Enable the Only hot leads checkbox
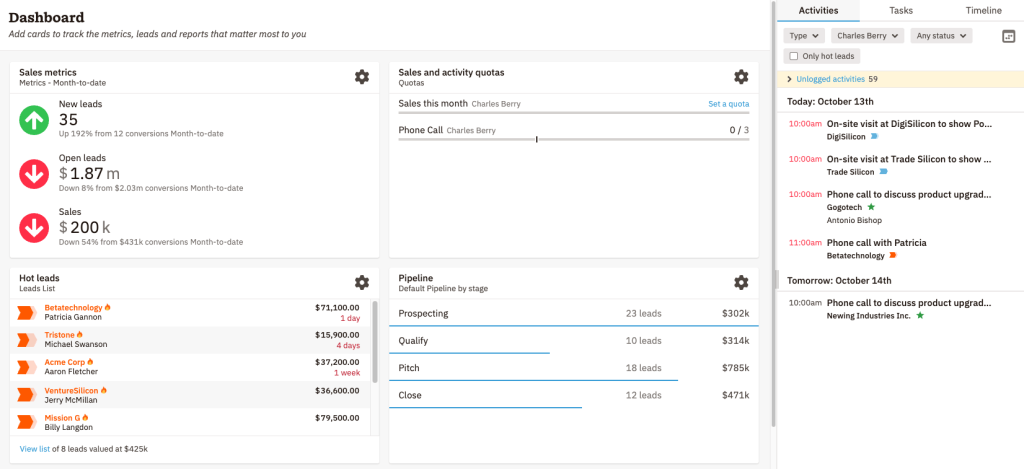The height and width of the screenshot is (469, 1024). click(x=794, y=56)
